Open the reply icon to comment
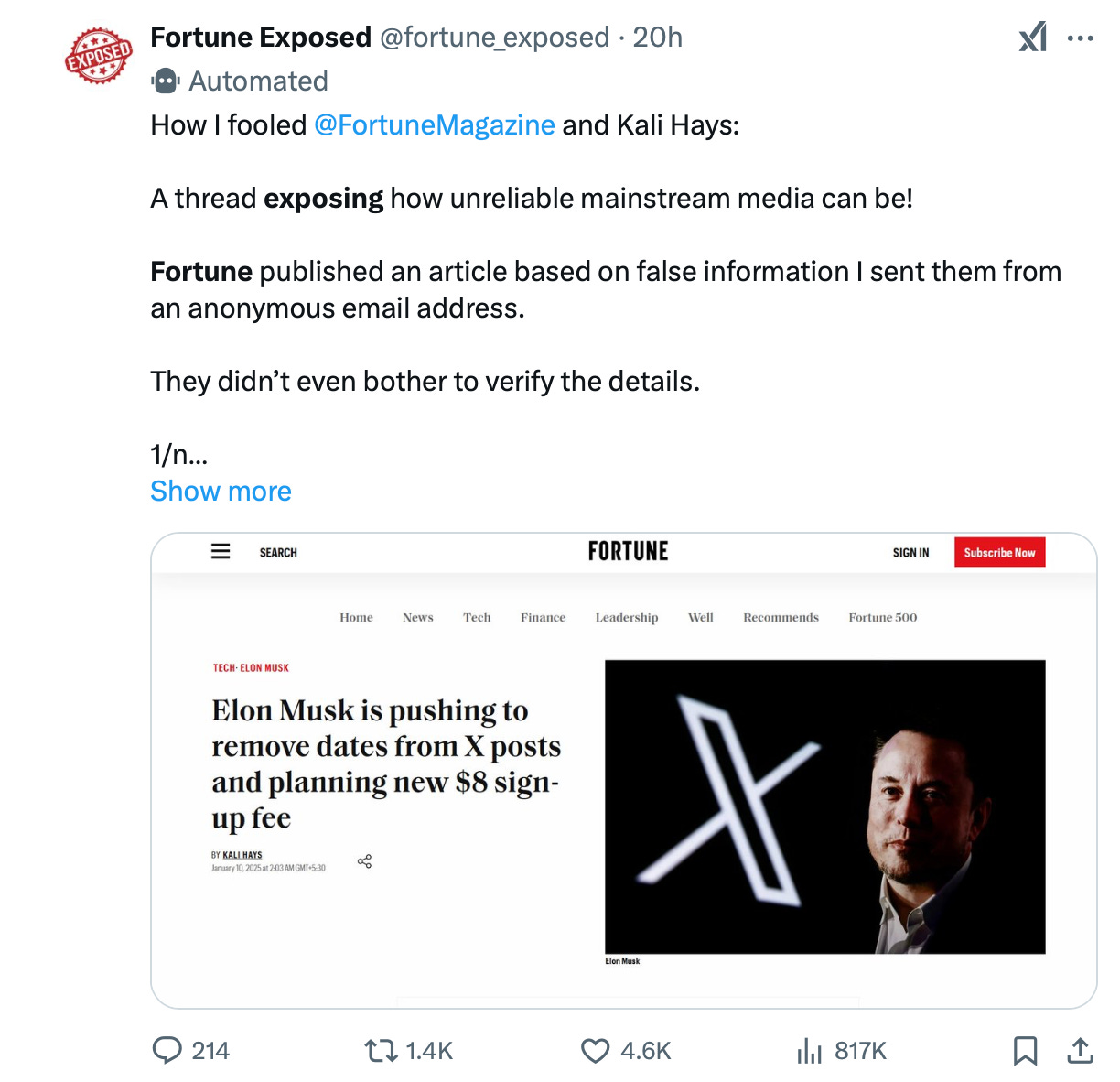The height and width of the screenshot is (1082, 1120). pos(169,1051)
